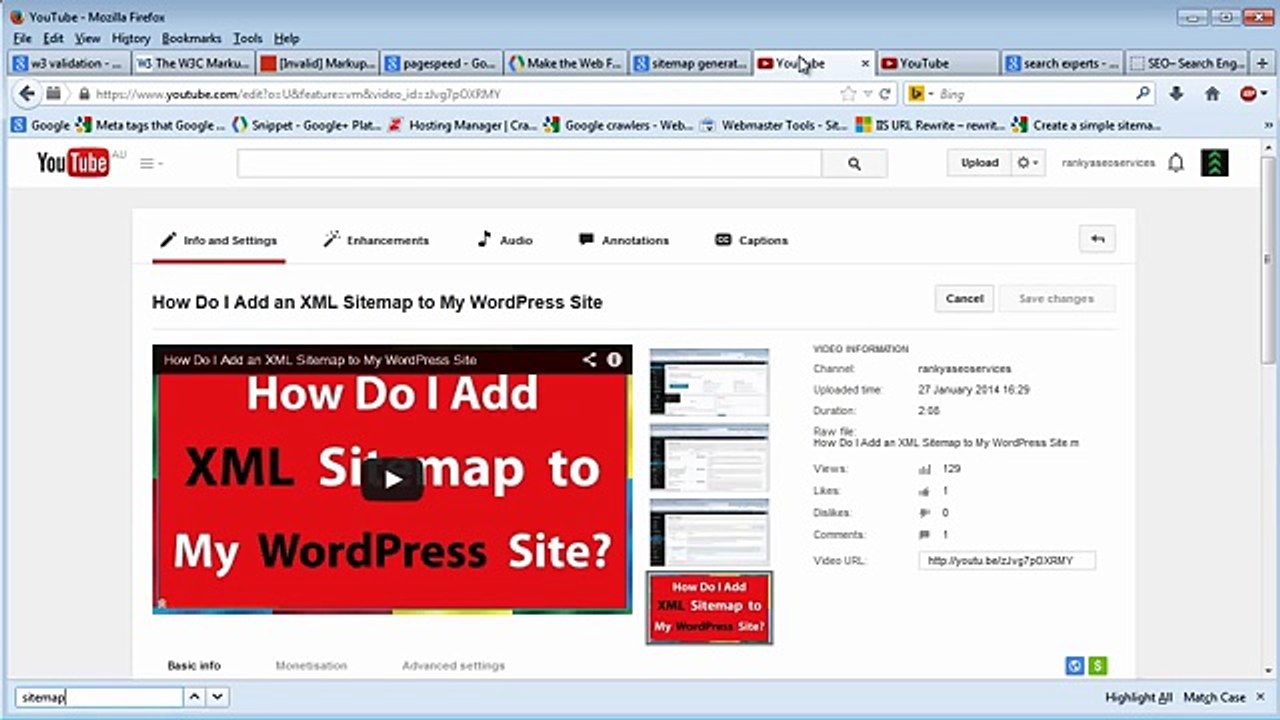Open the Hosting Manager bookmark
Image resolution: width=1280 pixels, height=720 pixels.
click(462, 125)
